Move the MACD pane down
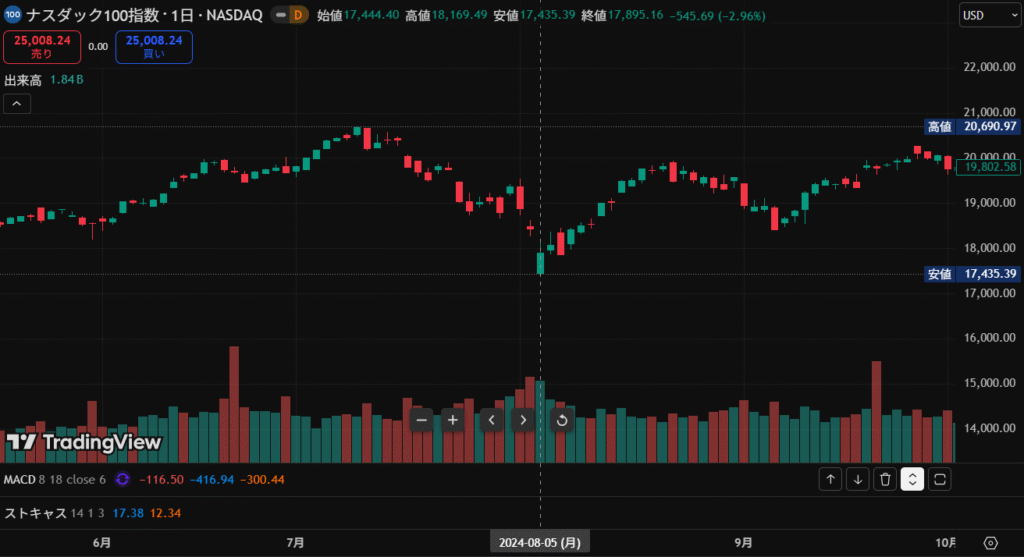The height and width of the screenshot is (557, 1024). tap(857, 480)
